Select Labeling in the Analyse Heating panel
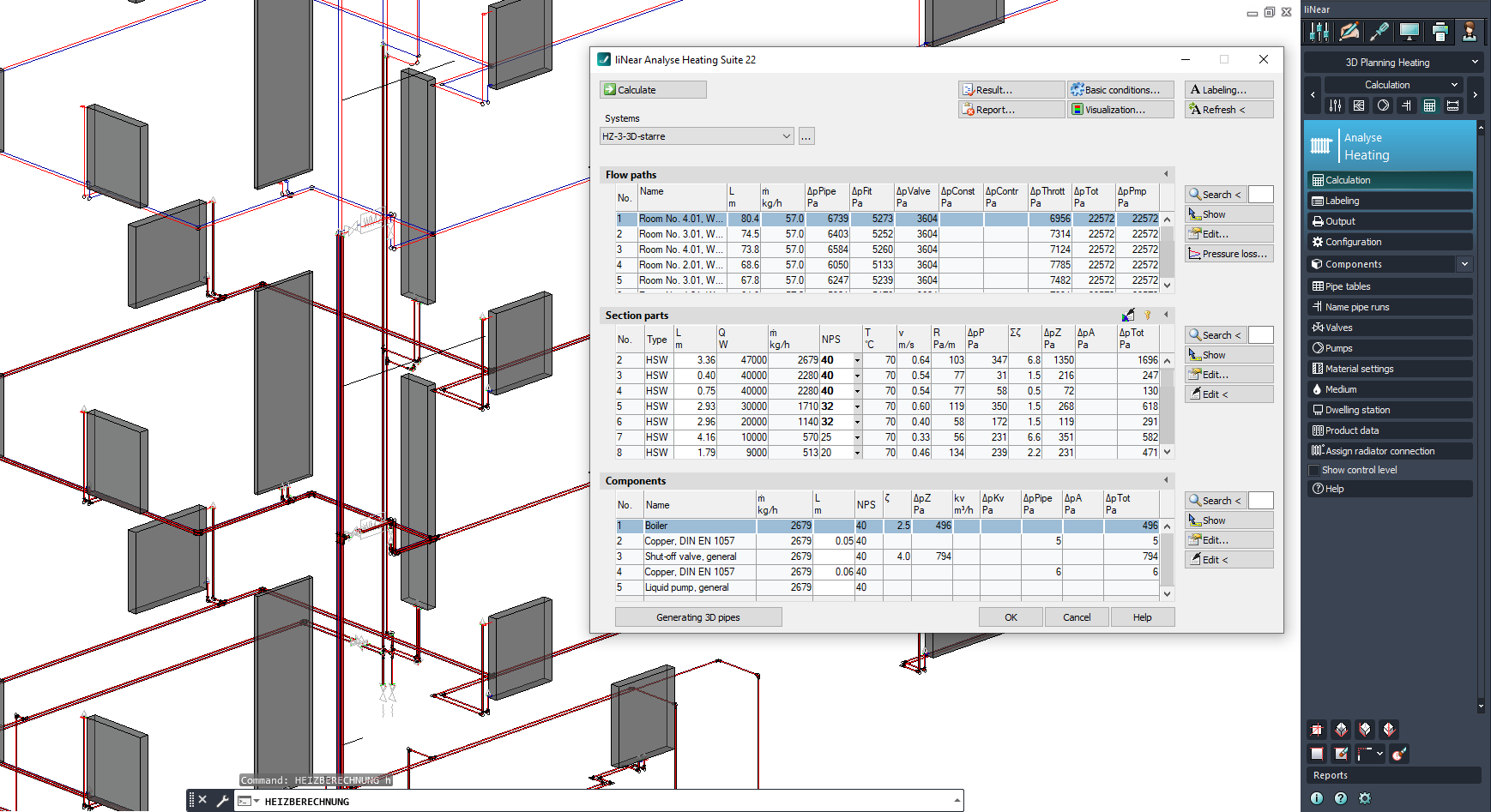Viewport: 1491px width, 812px height. tap(1342, 201)
